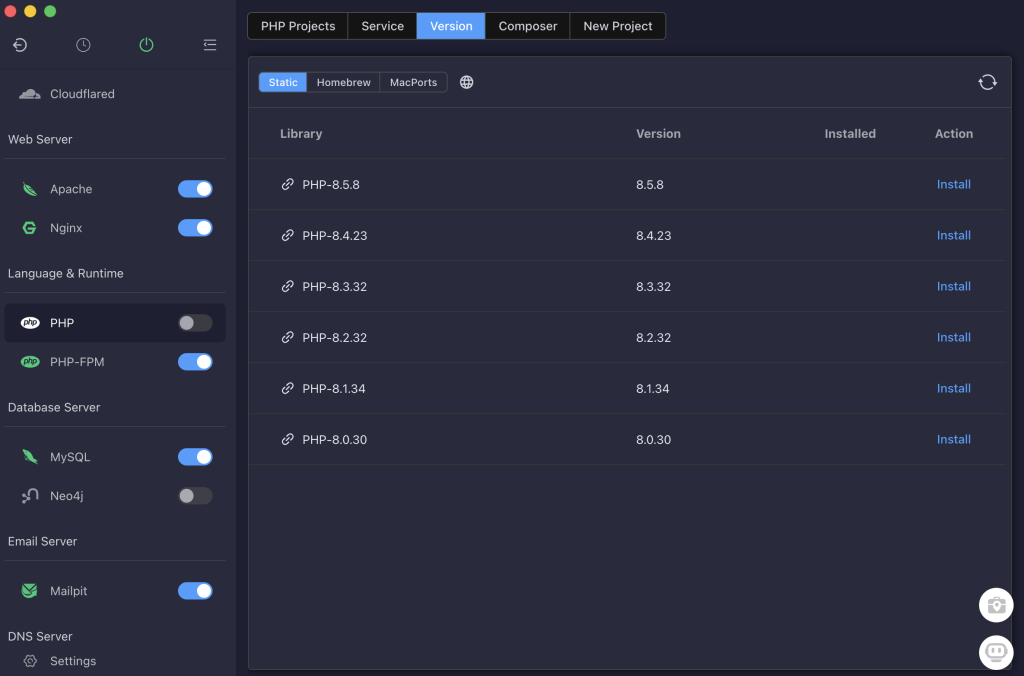This screenshot has width=1024, height=676.
Task: Click the Apache feather icon
Action: [29, 189]
